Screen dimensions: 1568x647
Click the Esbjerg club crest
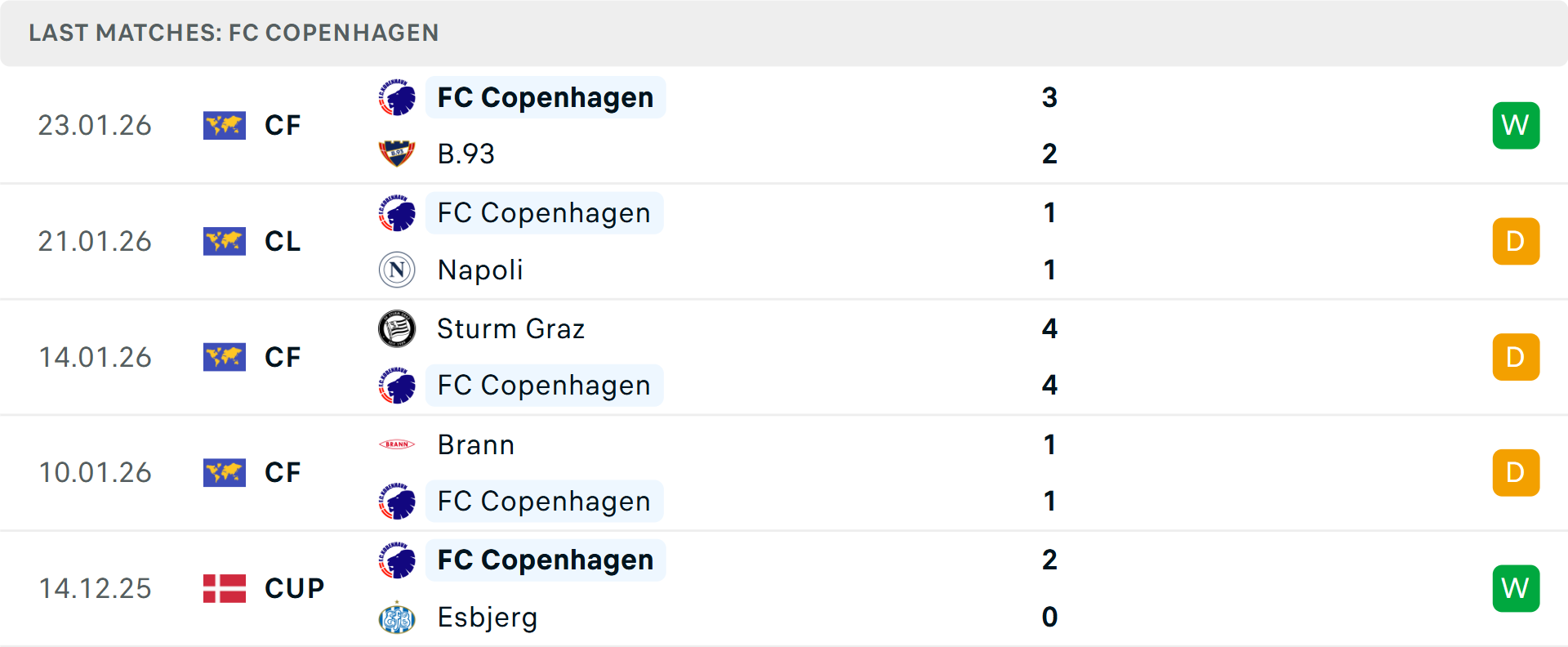pos(397,618)
